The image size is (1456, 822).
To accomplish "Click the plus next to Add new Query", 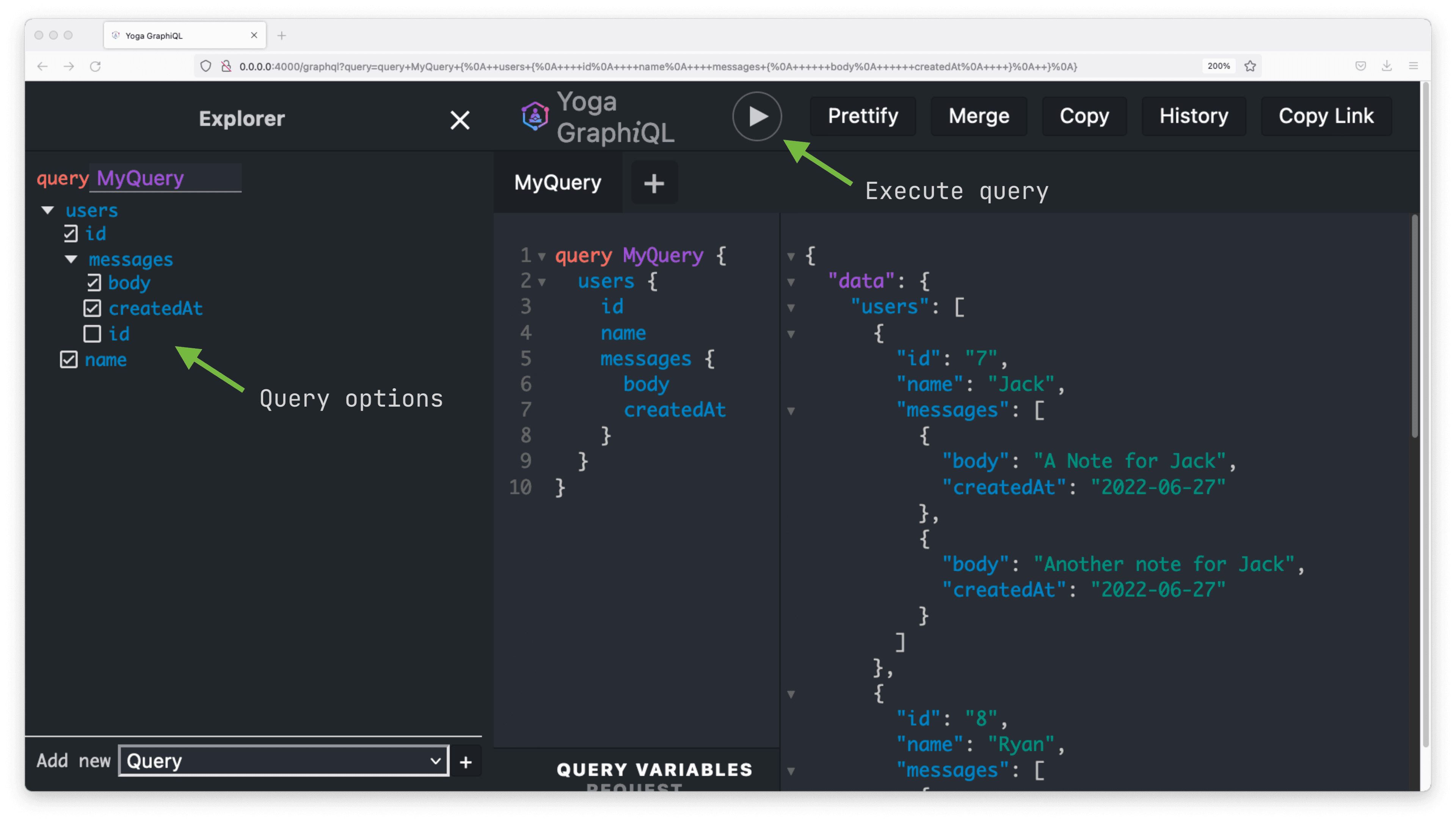I will [x=466, y=762].
